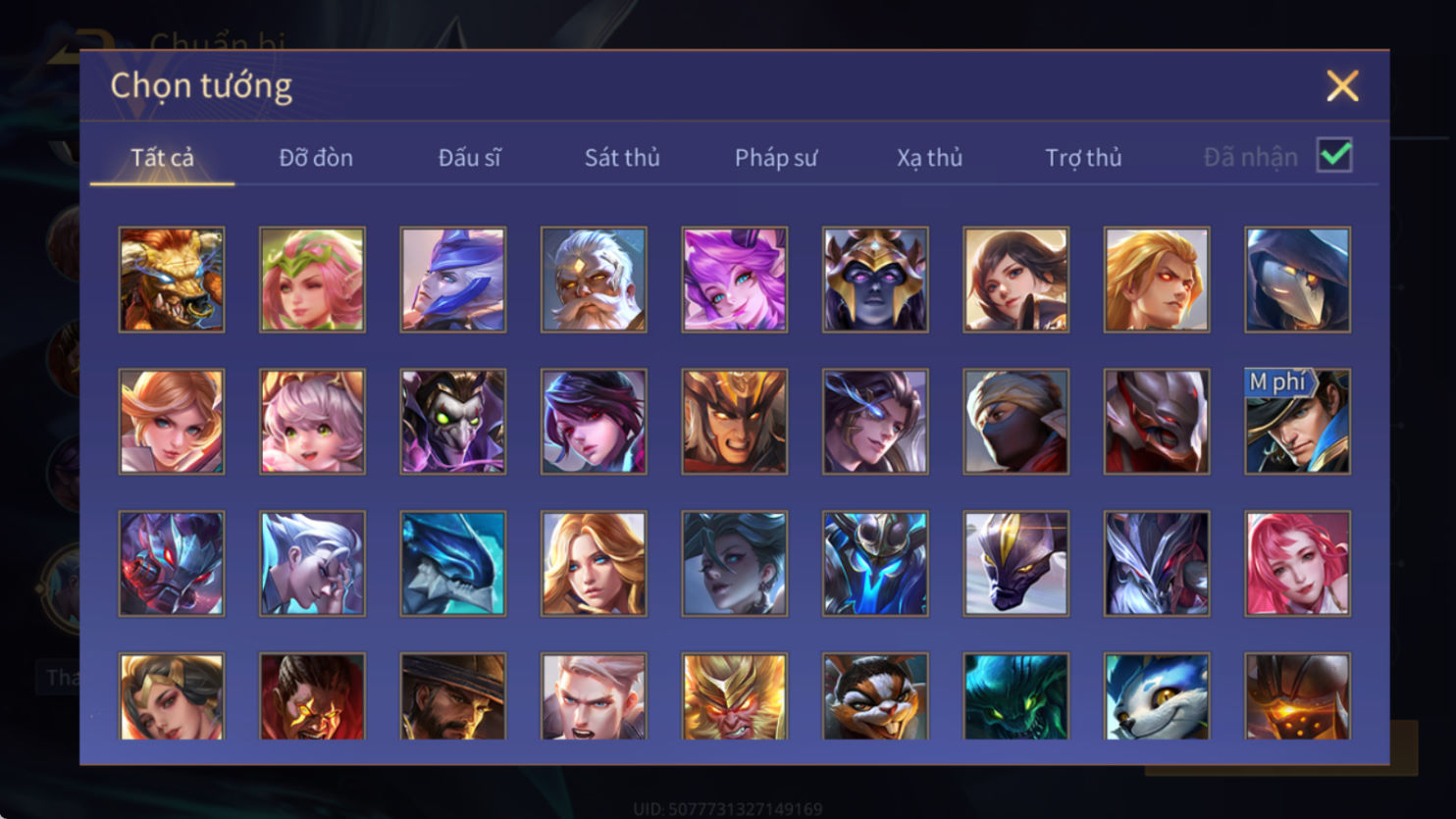
Task: Select the hero with M phí label
Action: (1297, 422)
